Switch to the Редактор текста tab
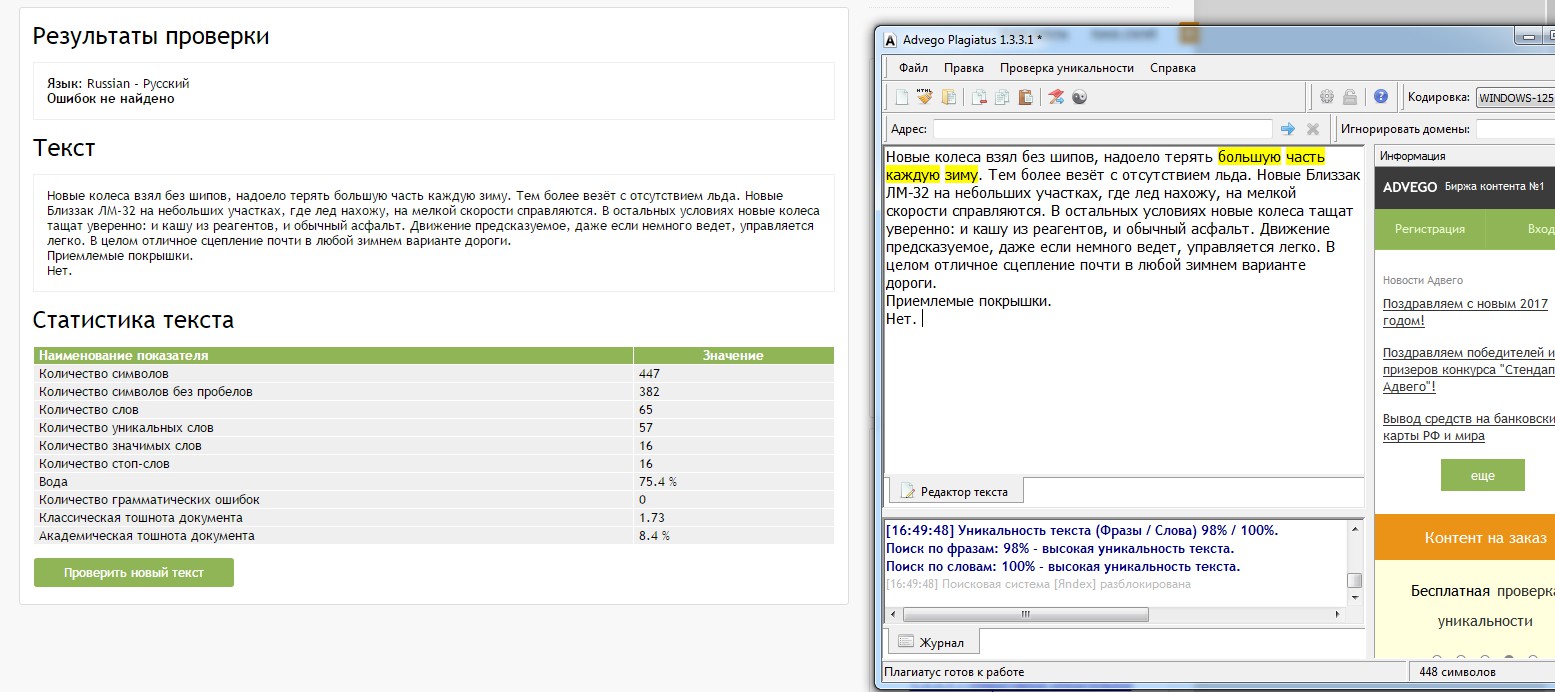Viewport: 1555px width, 692px height. coord(955,491)
